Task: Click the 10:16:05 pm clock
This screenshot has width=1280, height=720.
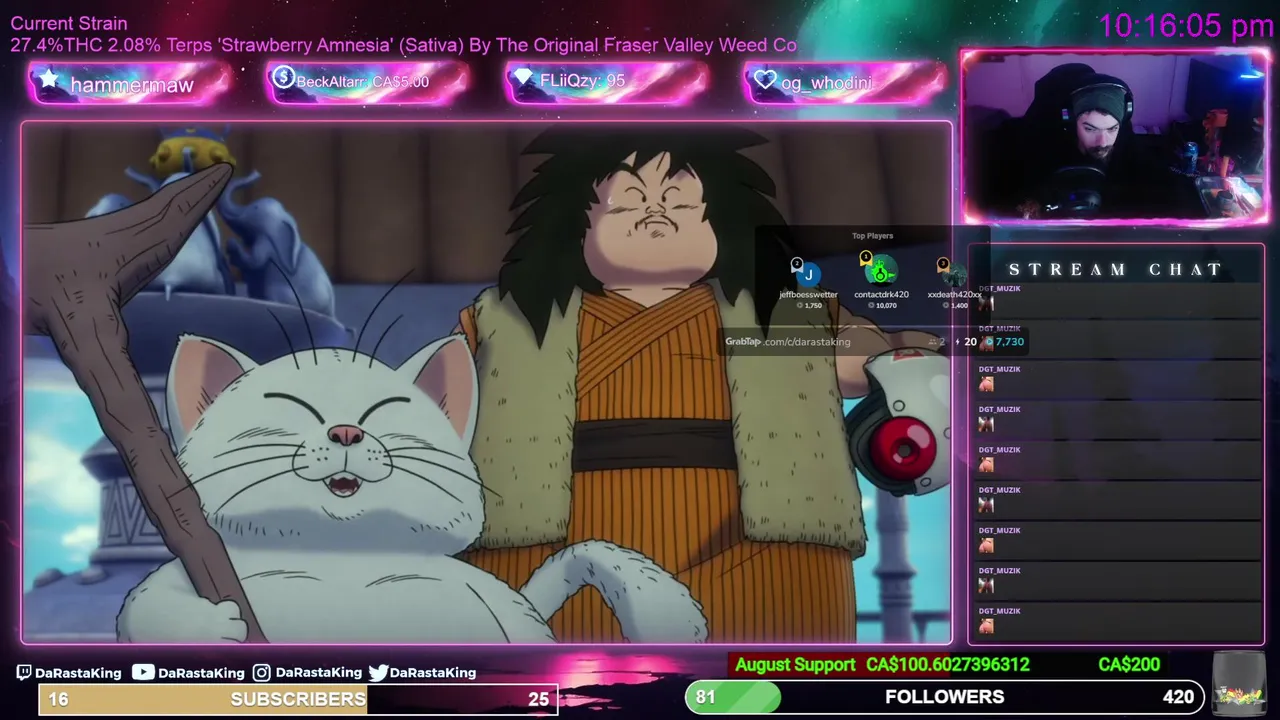Action: 1185,27
